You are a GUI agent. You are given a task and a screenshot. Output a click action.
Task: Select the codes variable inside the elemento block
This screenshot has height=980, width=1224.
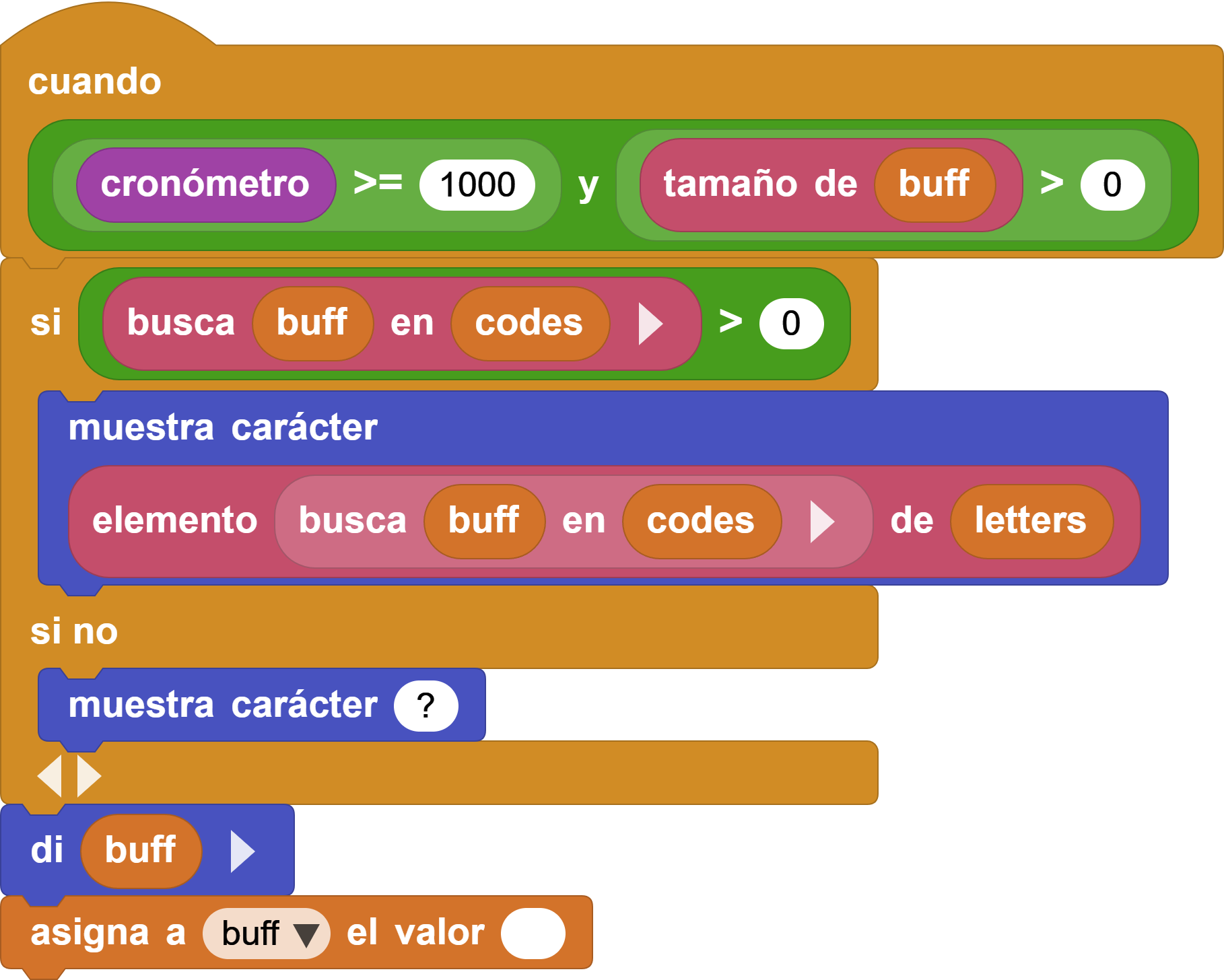(x=702, y=521)
